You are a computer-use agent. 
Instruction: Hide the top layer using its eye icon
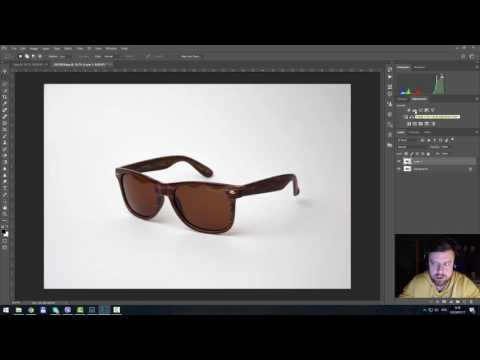399,161
